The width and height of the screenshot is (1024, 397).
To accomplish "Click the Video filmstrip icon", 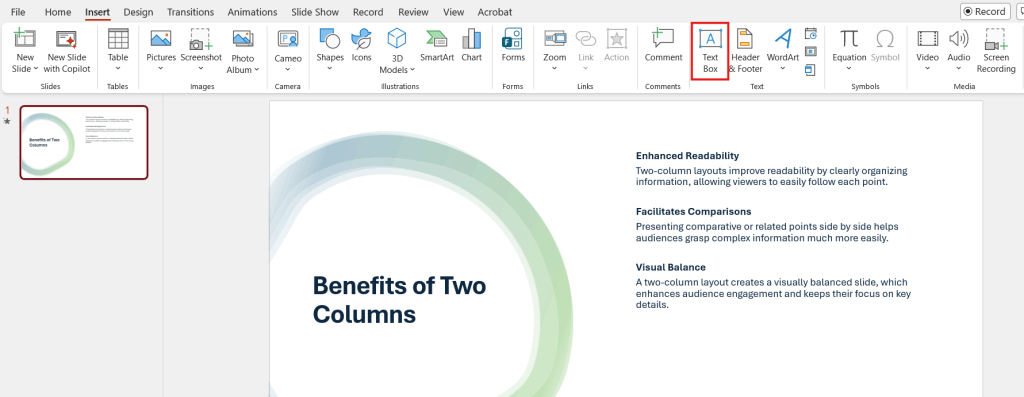I will coord(927,39).
